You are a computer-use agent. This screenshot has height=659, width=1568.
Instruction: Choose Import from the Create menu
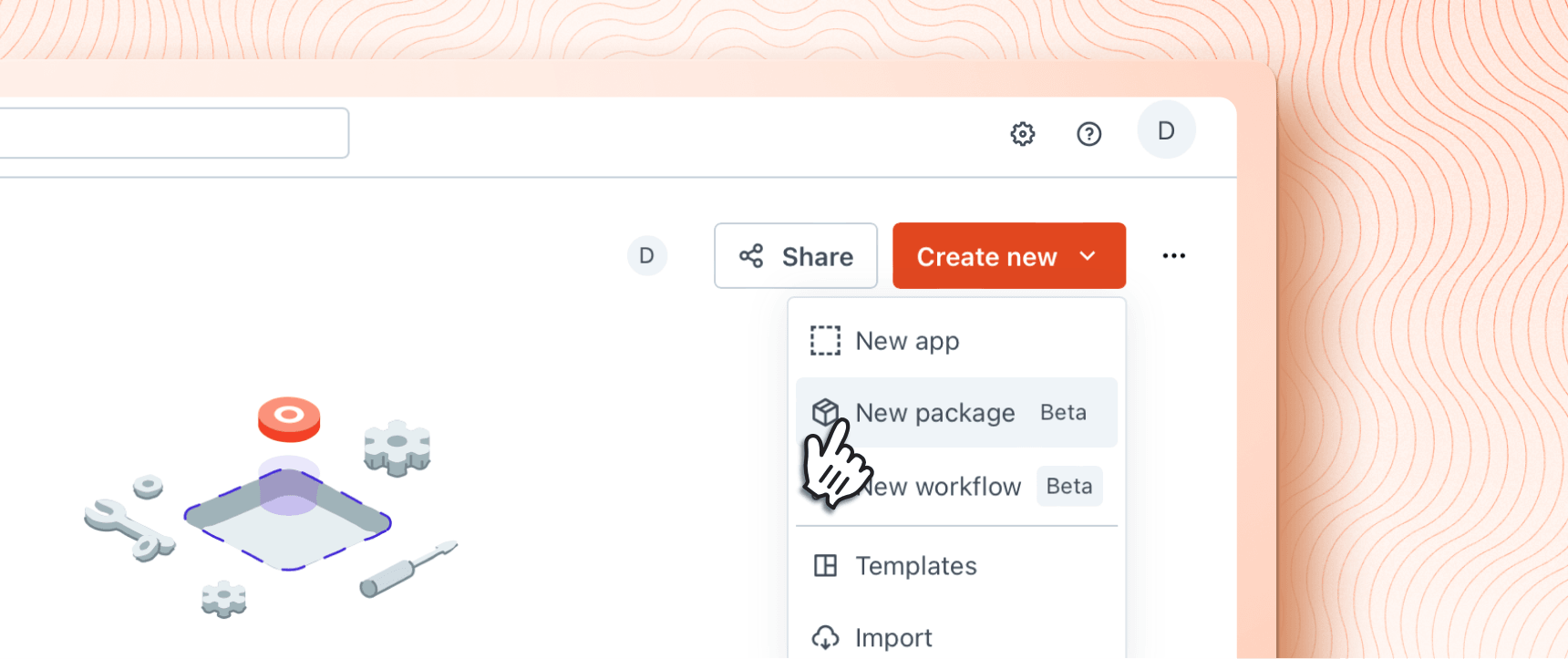(893, 638)
